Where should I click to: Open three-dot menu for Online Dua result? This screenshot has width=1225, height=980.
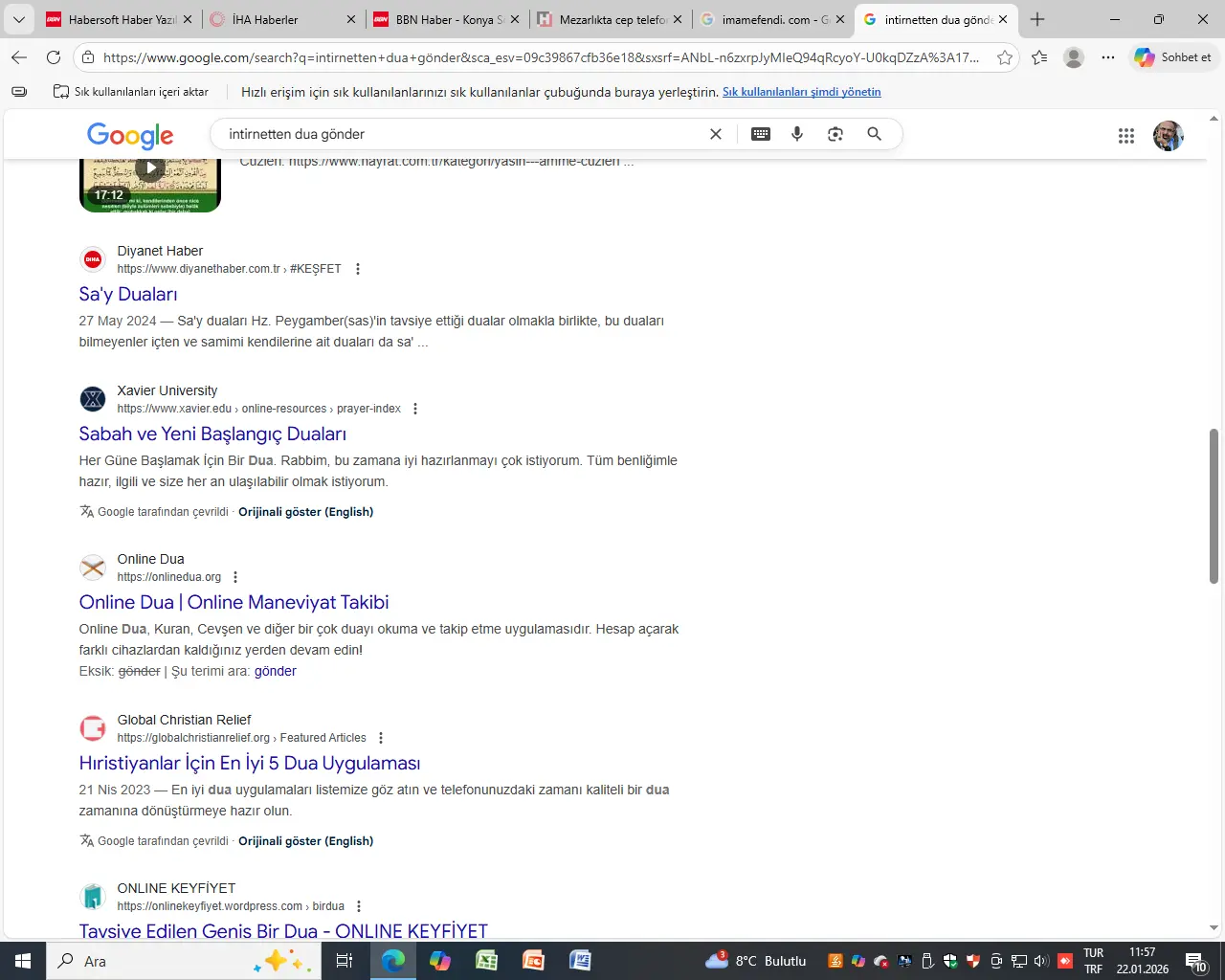pyautogui.click(x=235, y=577)
